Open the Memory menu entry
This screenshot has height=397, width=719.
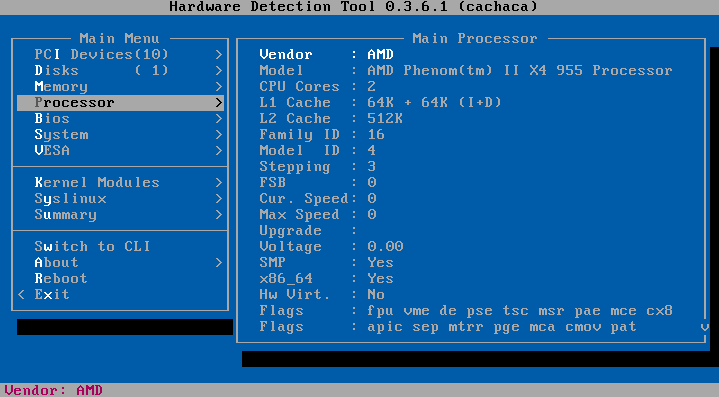120,87
